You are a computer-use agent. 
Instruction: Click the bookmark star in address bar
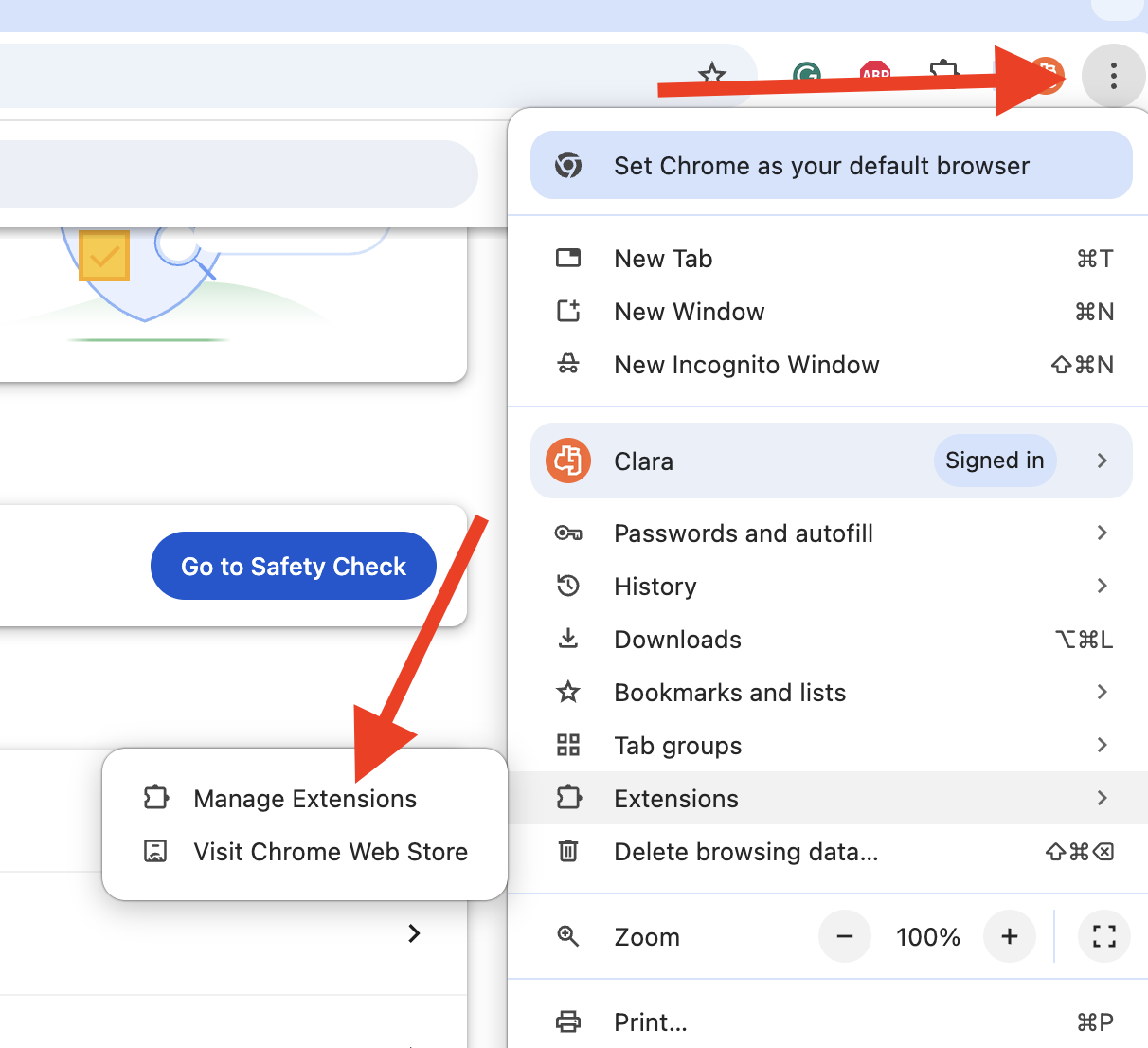click(711, 74)
